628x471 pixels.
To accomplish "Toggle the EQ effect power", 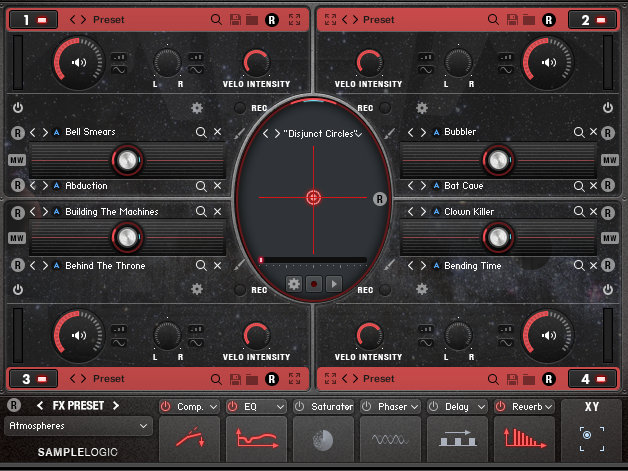I will point(232,407).
